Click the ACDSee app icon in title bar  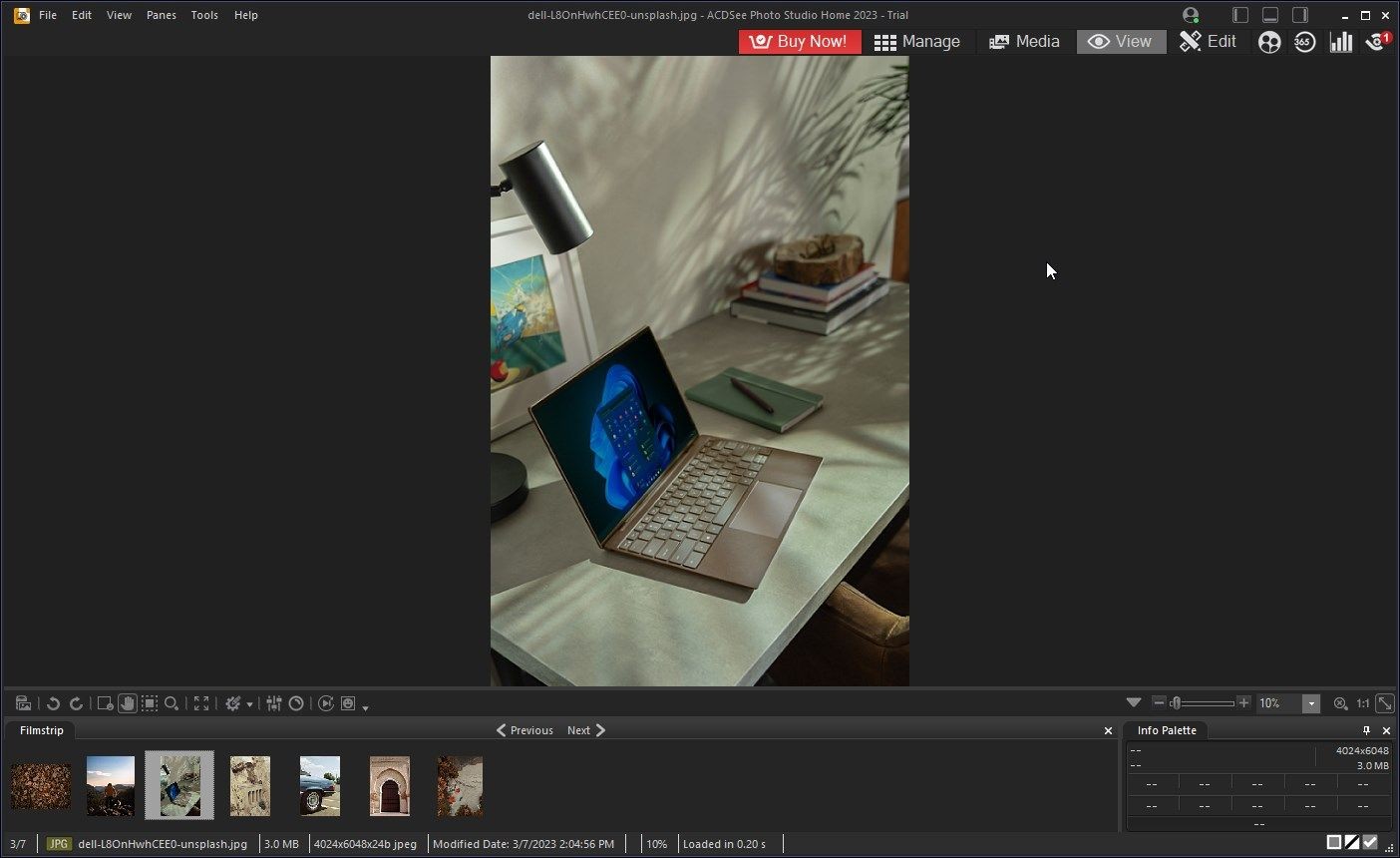click(21, 15)
